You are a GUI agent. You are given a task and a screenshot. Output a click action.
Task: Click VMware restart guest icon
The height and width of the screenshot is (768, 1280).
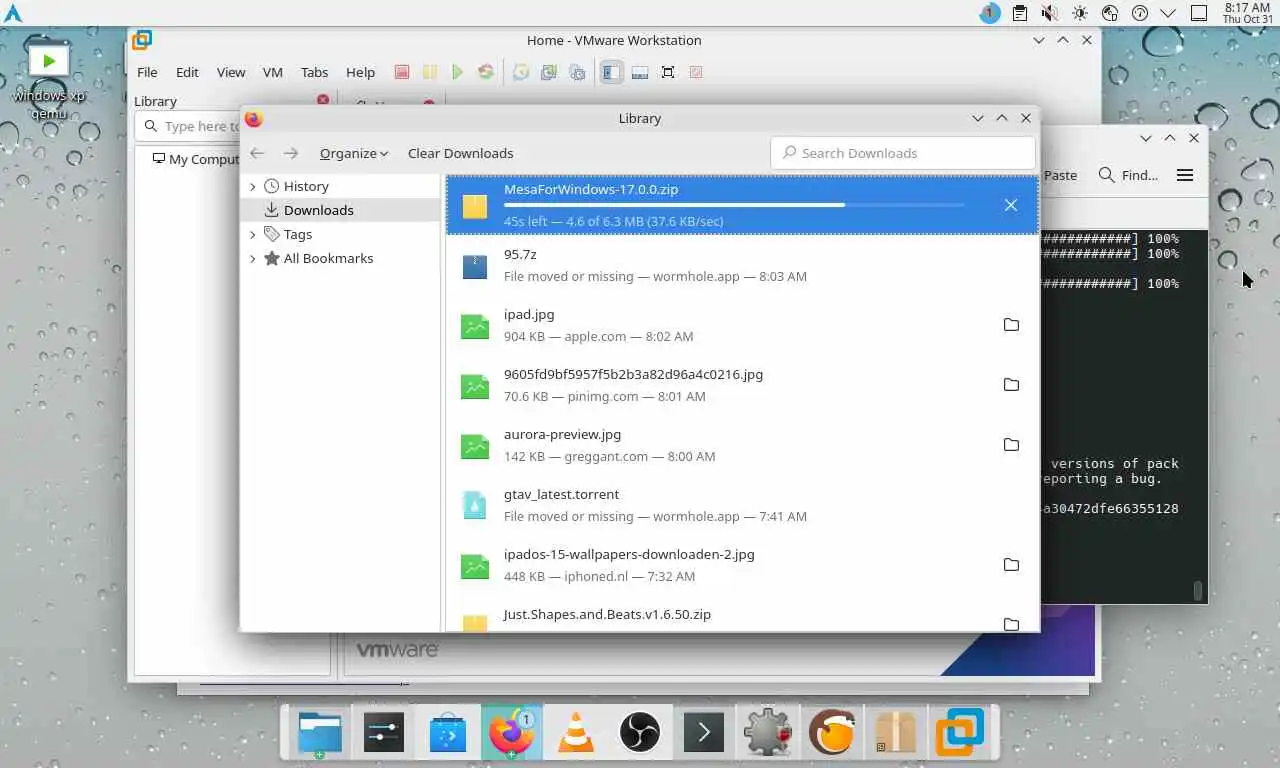pos(485,72)
